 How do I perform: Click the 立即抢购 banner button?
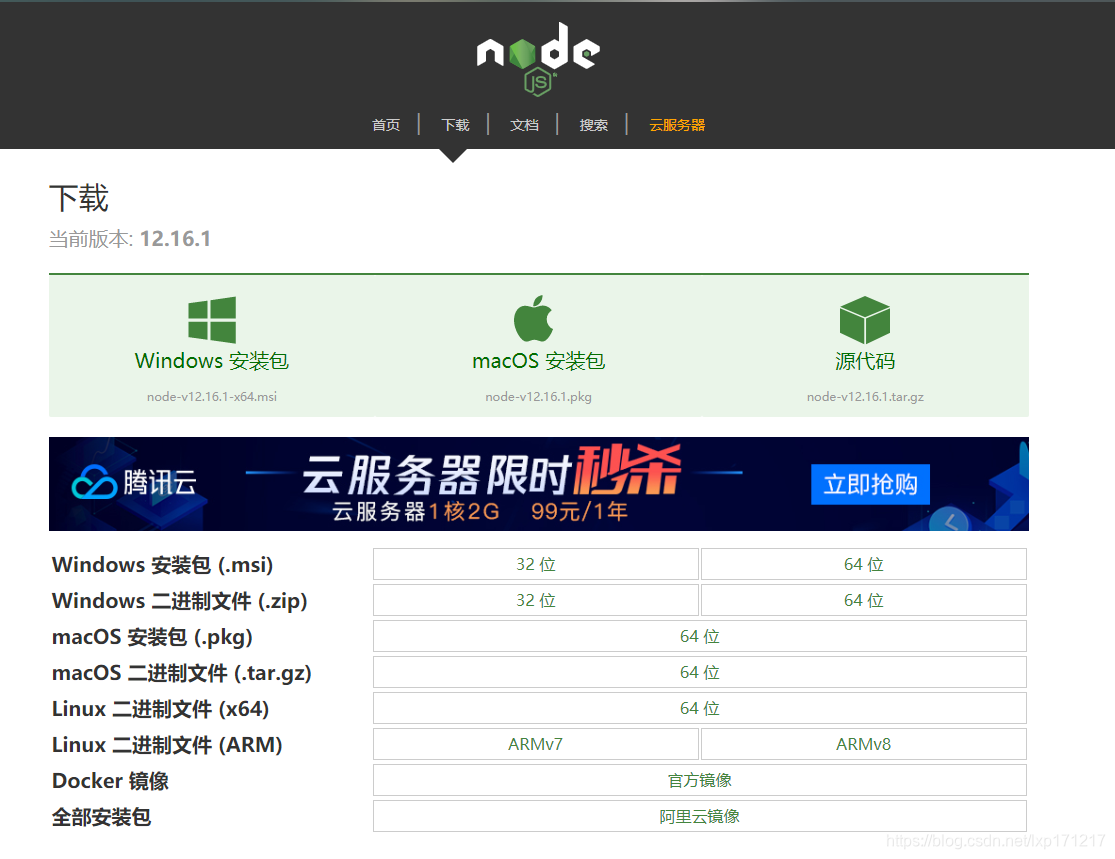point(870,484)
